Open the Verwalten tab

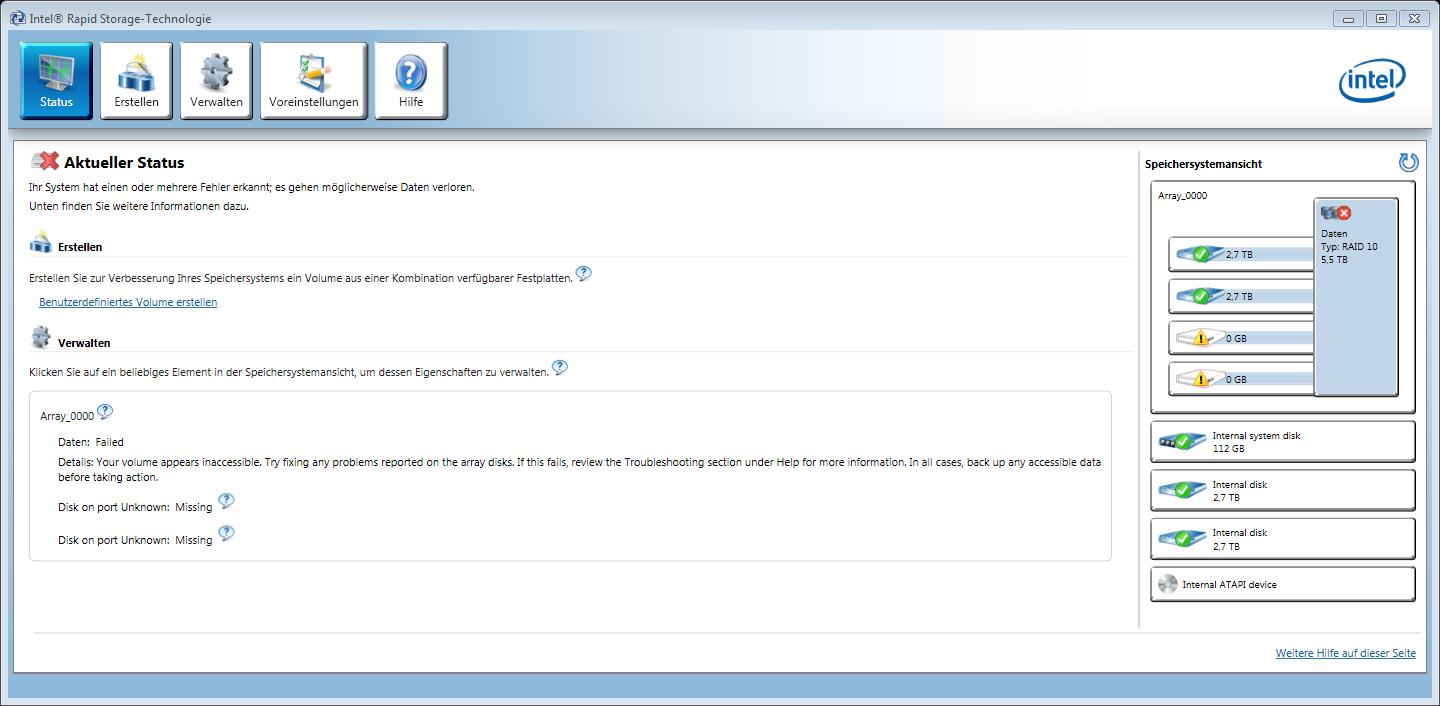(216, 80)
